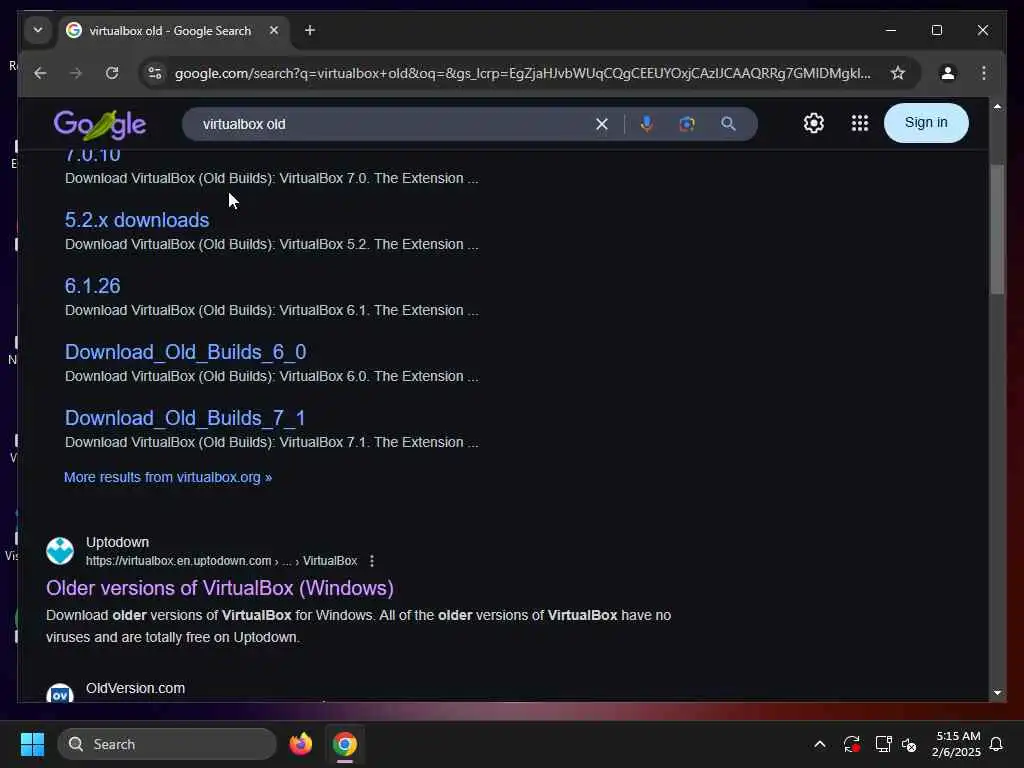The height and width of the screenshot is (768, 1024).
Task: Click the Chrome taskbar icon
Action: (345, 744)
